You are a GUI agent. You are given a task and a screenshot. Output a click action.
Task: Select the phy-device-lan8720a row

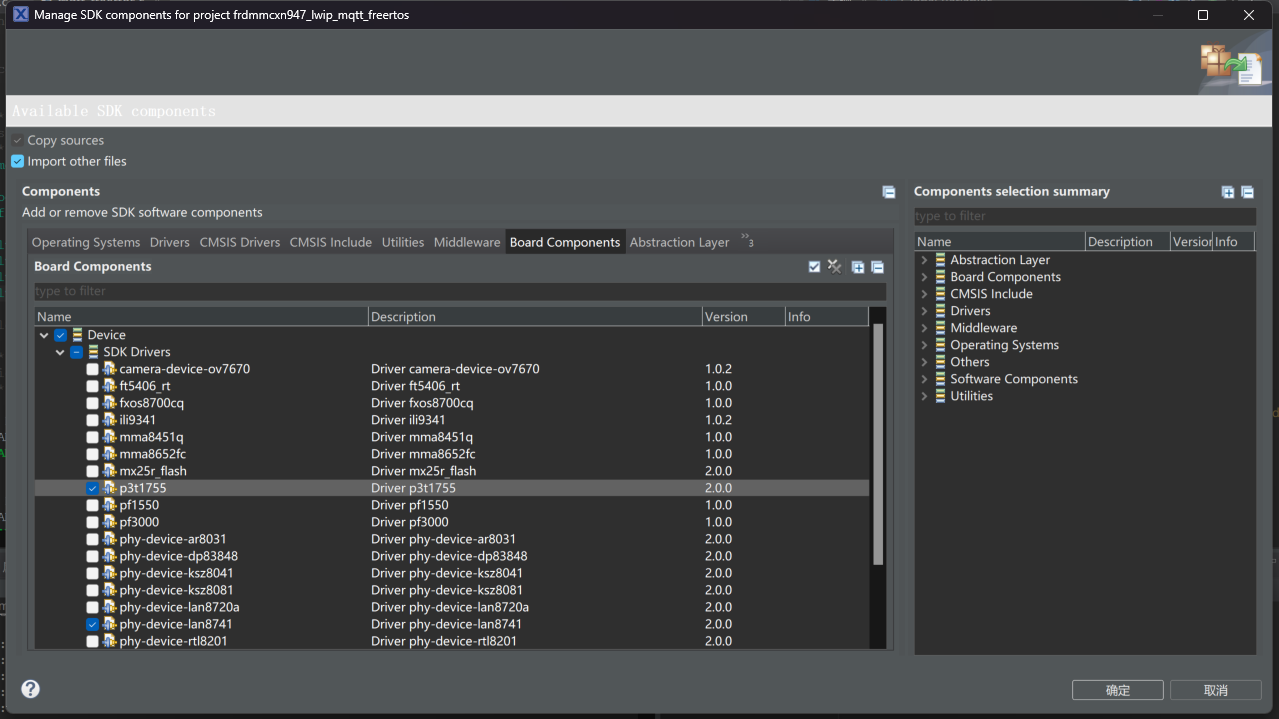452,607
